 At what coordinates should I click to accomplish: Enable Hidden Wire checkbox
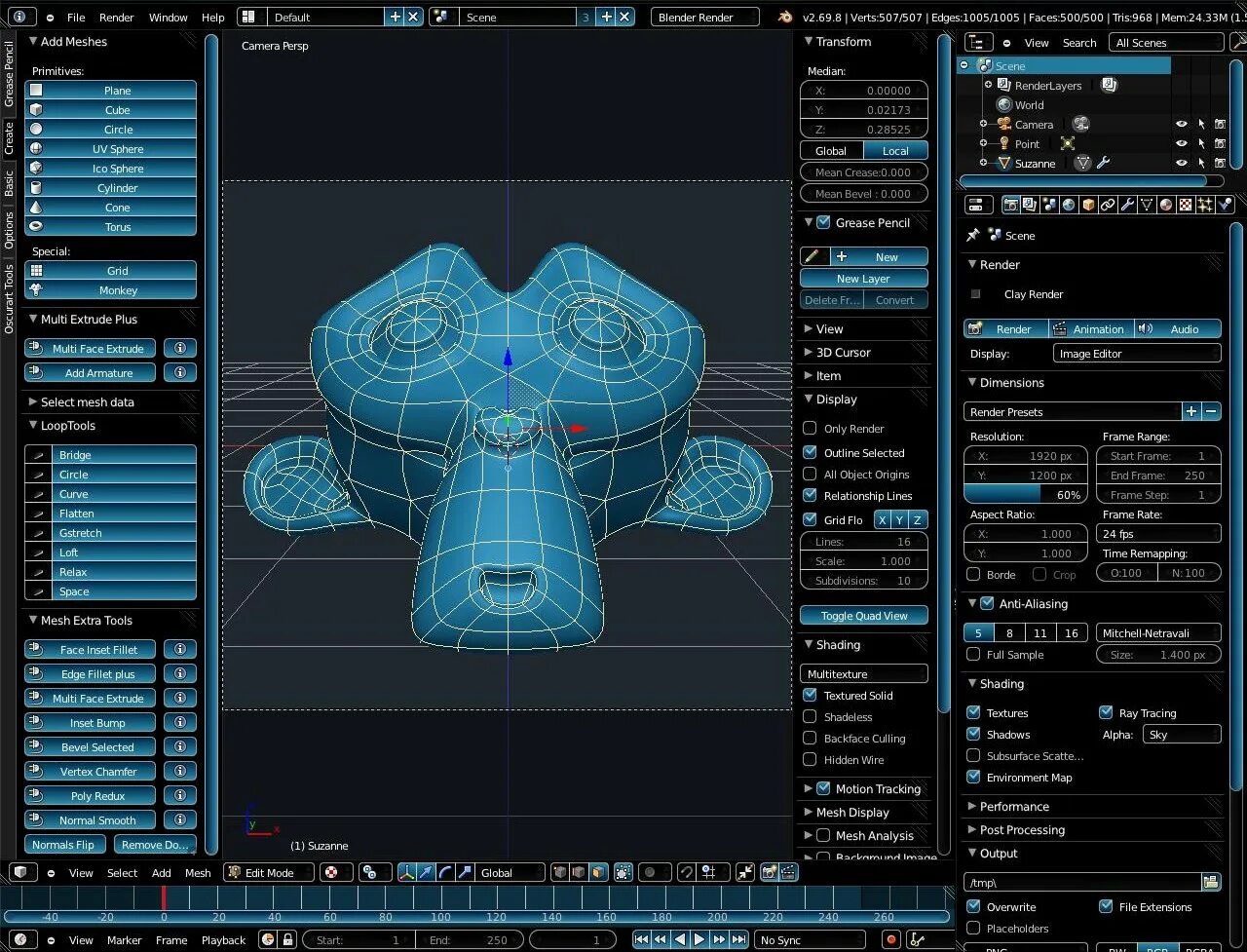coord(810,759)
